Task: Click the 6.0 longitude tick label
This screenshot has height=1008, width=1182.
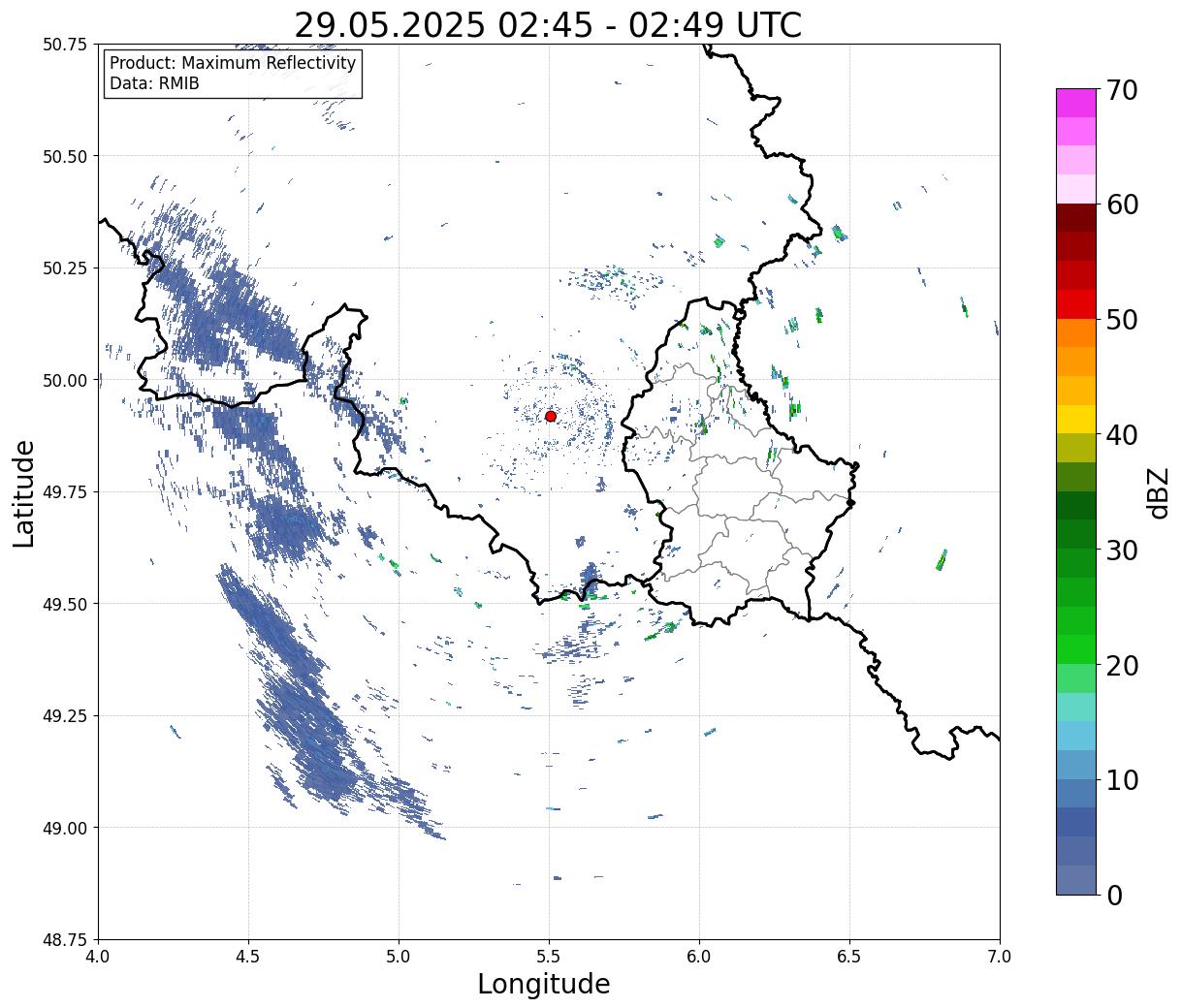Action: (699, 957)
